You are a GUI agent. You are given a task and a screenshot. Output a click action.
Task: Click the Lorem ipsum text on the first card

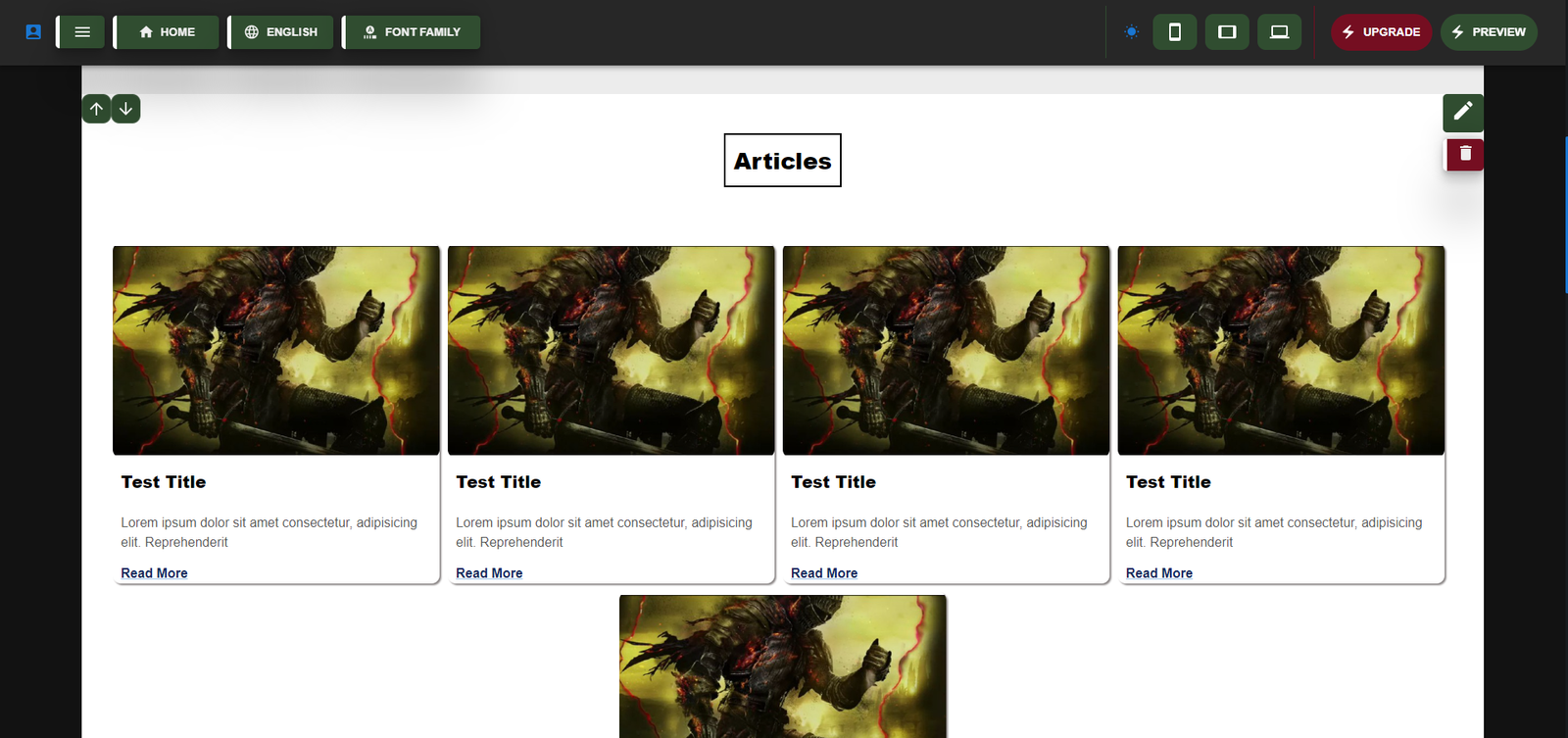[x=269, y=532]
